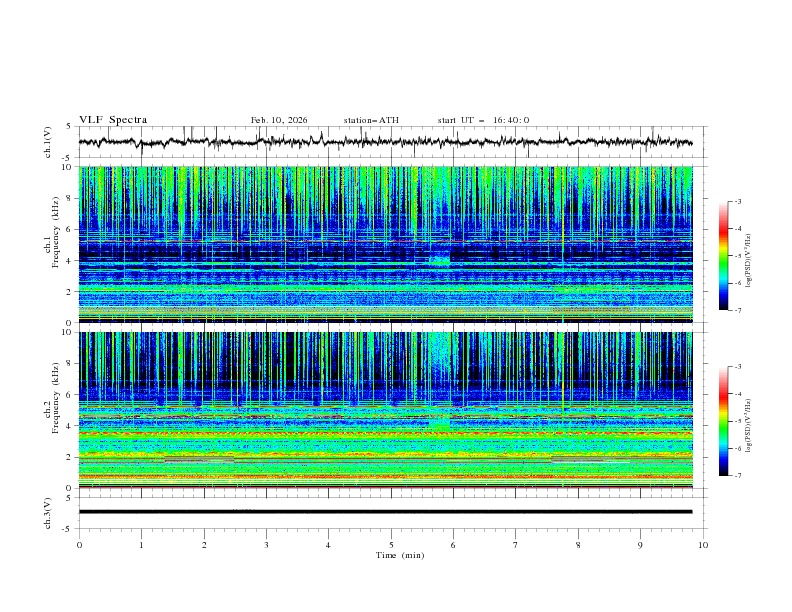
Task: Click the 'Time (min)' axis label
Action: pos(400,555)
